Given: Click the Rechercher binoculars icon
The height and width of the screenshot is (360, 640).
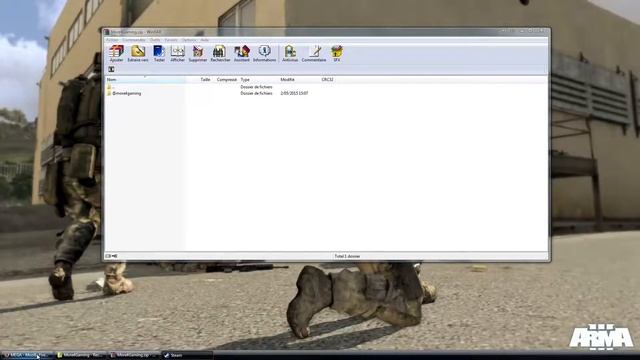Looking at the screenshot, I should tap(220, 53).
